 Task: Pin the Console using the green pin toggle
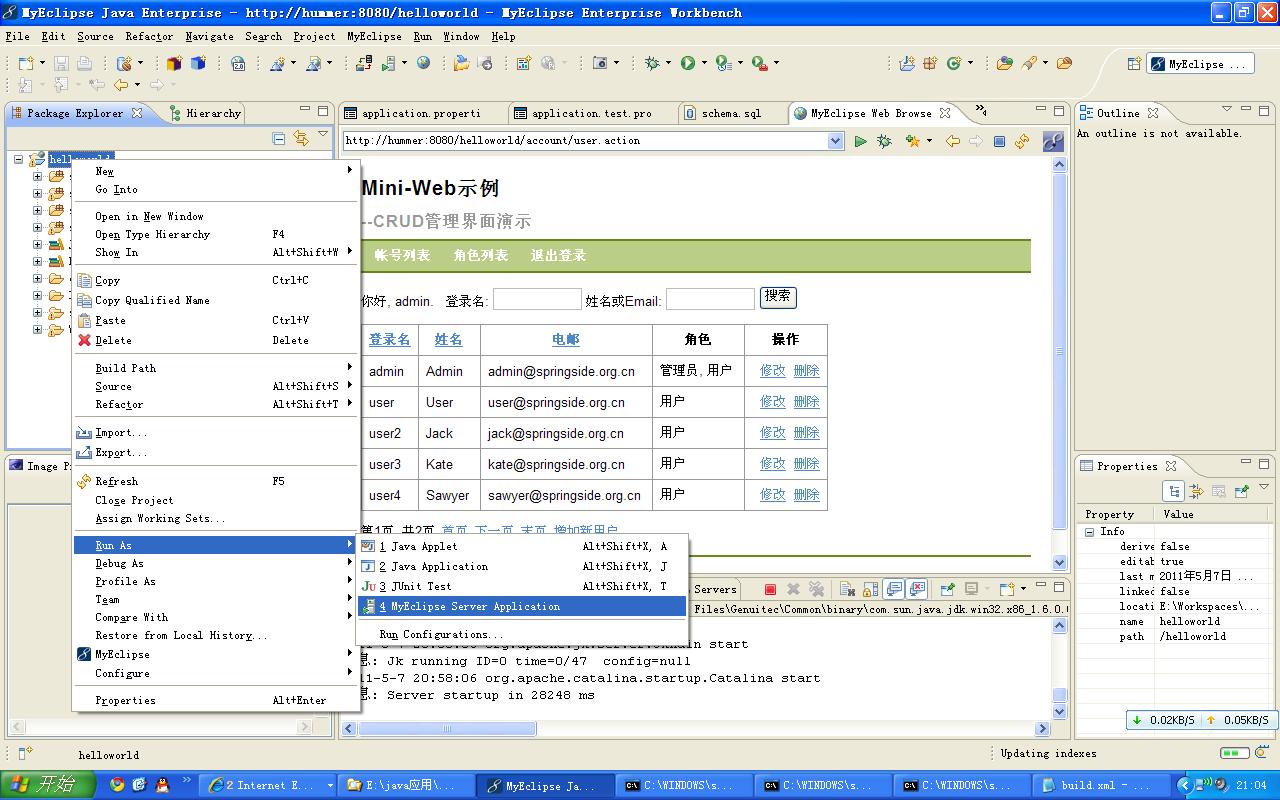click(948, 589)
